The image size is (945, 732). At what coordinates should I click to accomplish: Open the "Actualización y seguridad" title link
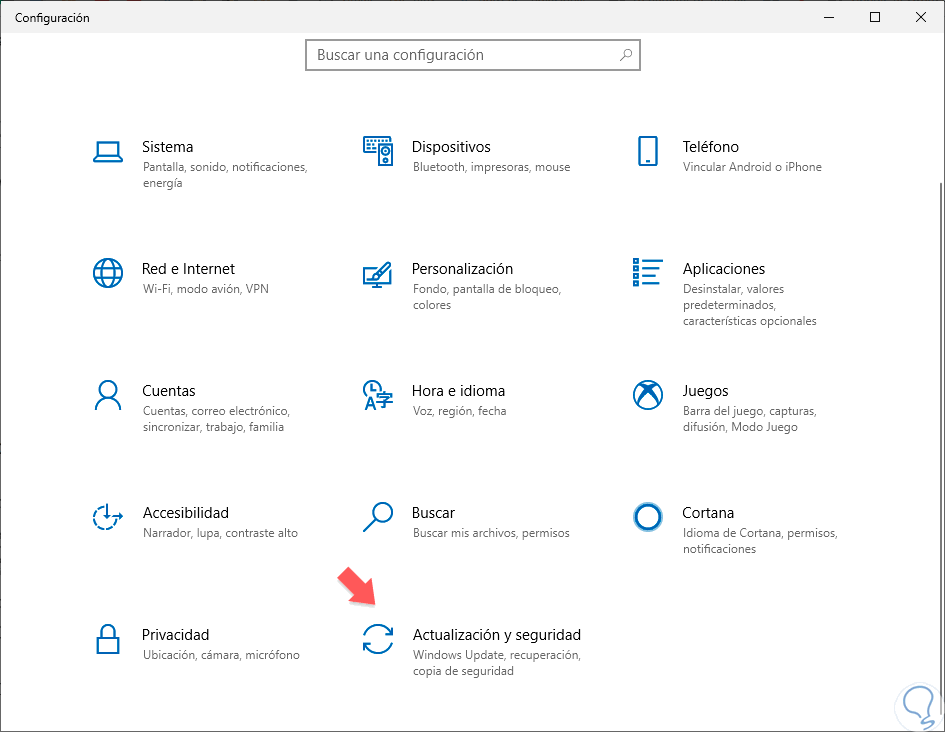[496, 635]
